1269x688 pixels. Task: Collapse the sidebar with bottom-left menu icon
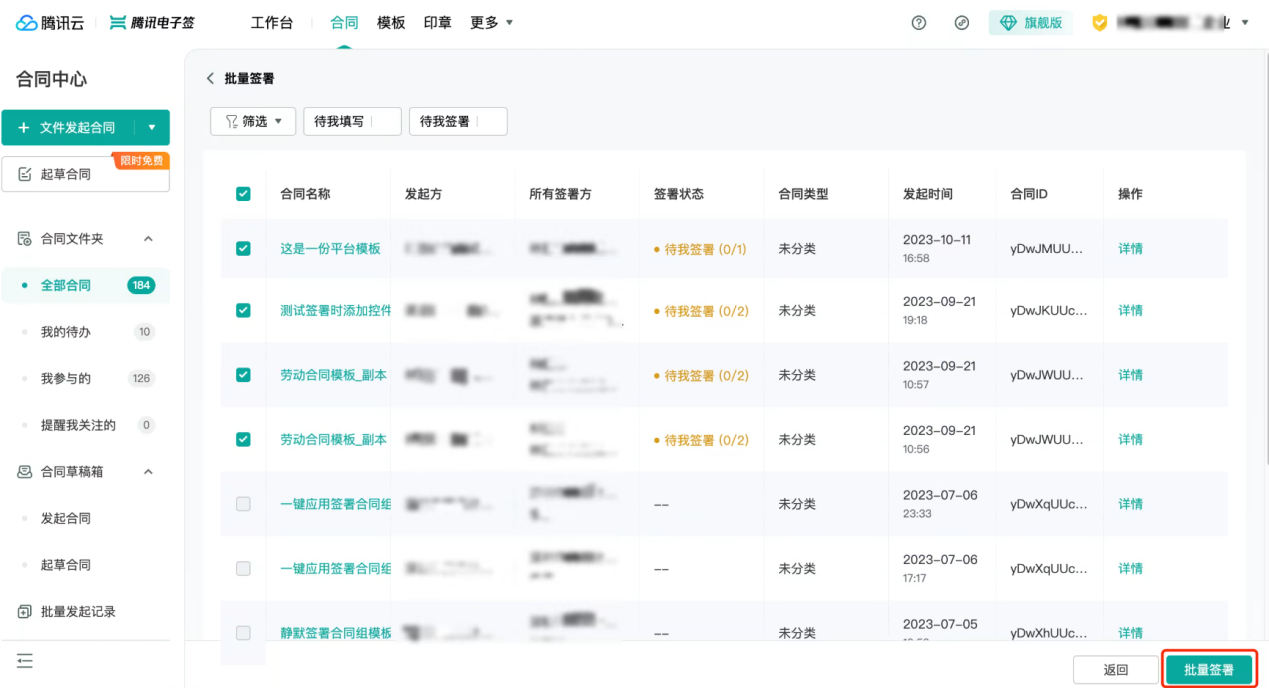[x=25, y=661]
